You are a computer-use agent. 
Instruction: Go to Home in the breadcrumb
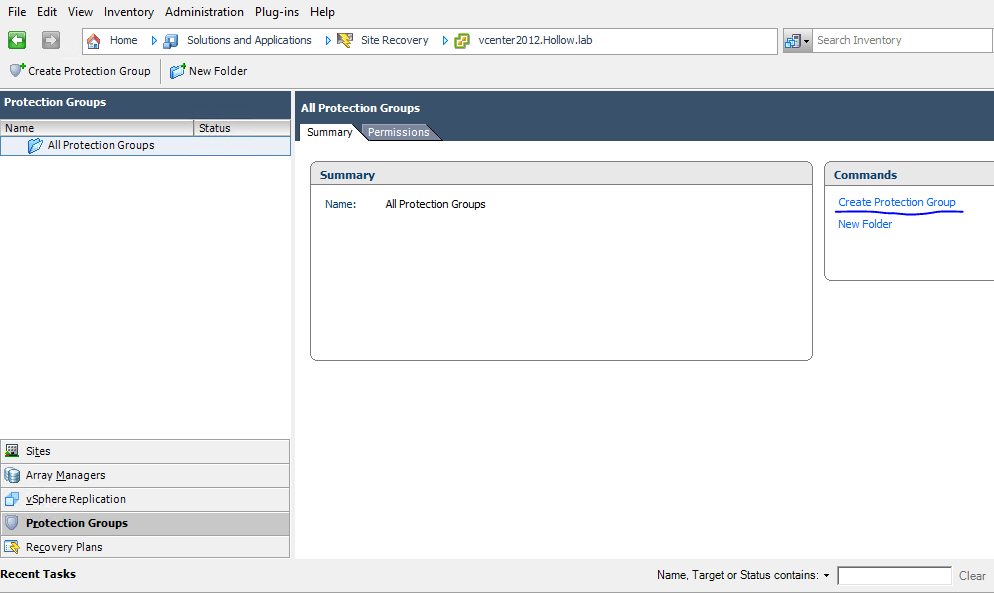click(x=124, y=40)
